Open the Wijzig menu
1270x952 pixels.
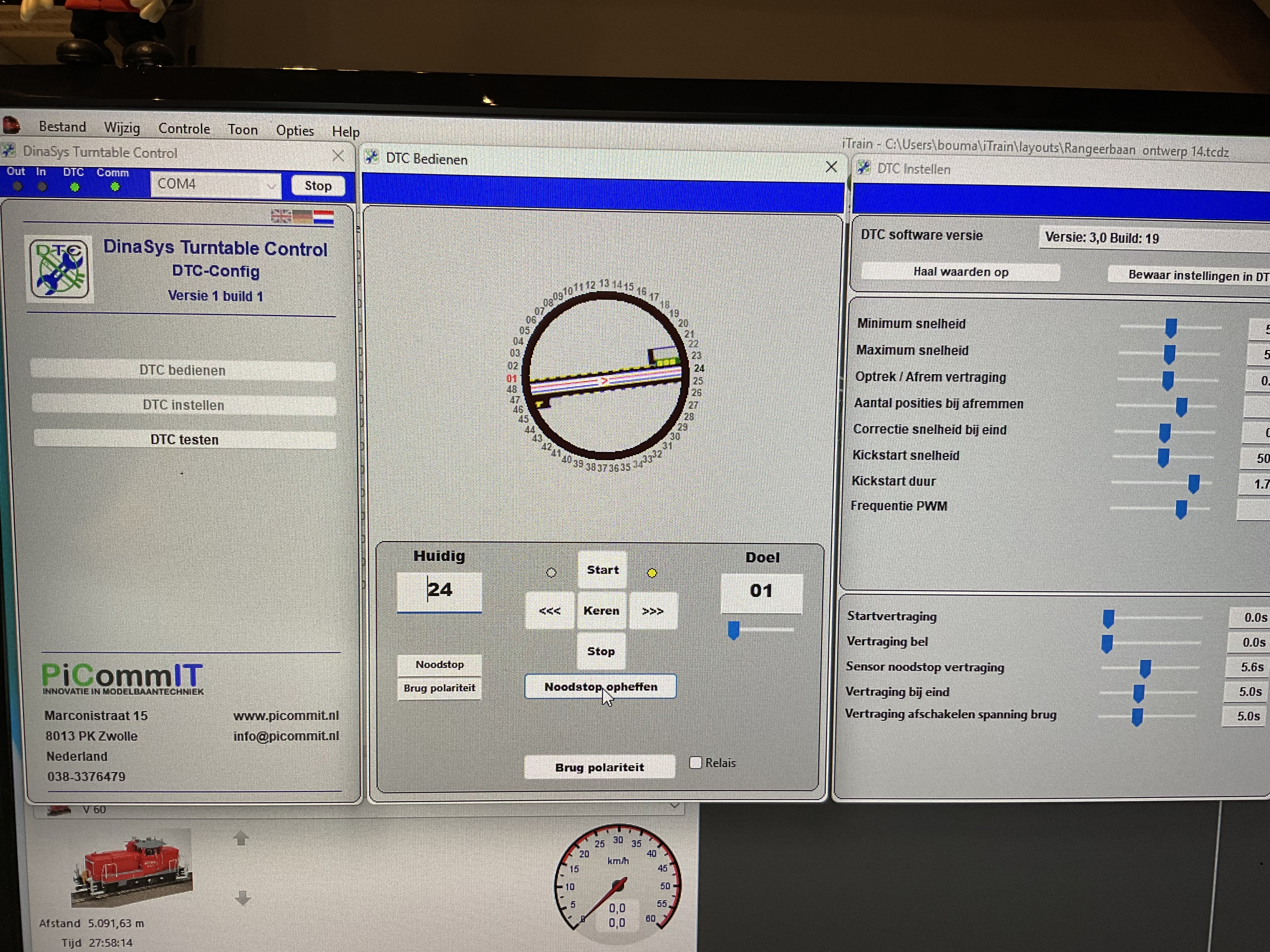tap(122, 127)
